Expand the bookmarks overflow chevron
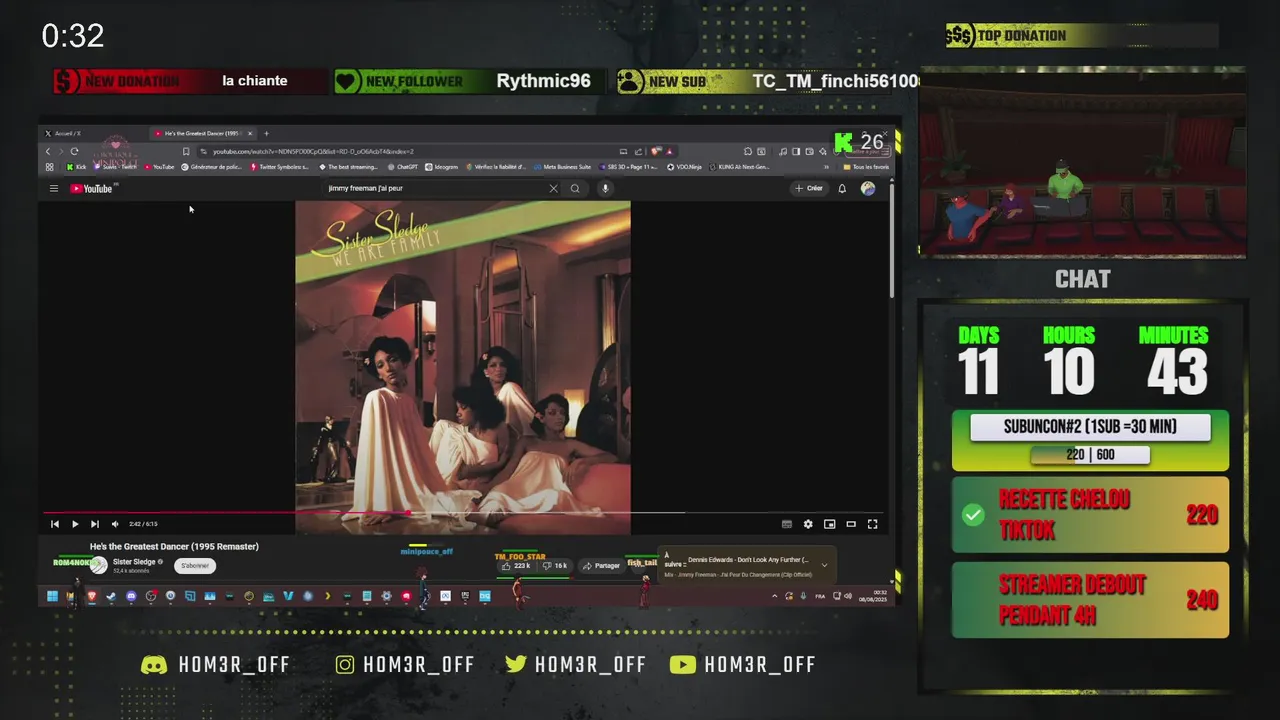Screen dimensions: 1280x720 coord(826,167)
